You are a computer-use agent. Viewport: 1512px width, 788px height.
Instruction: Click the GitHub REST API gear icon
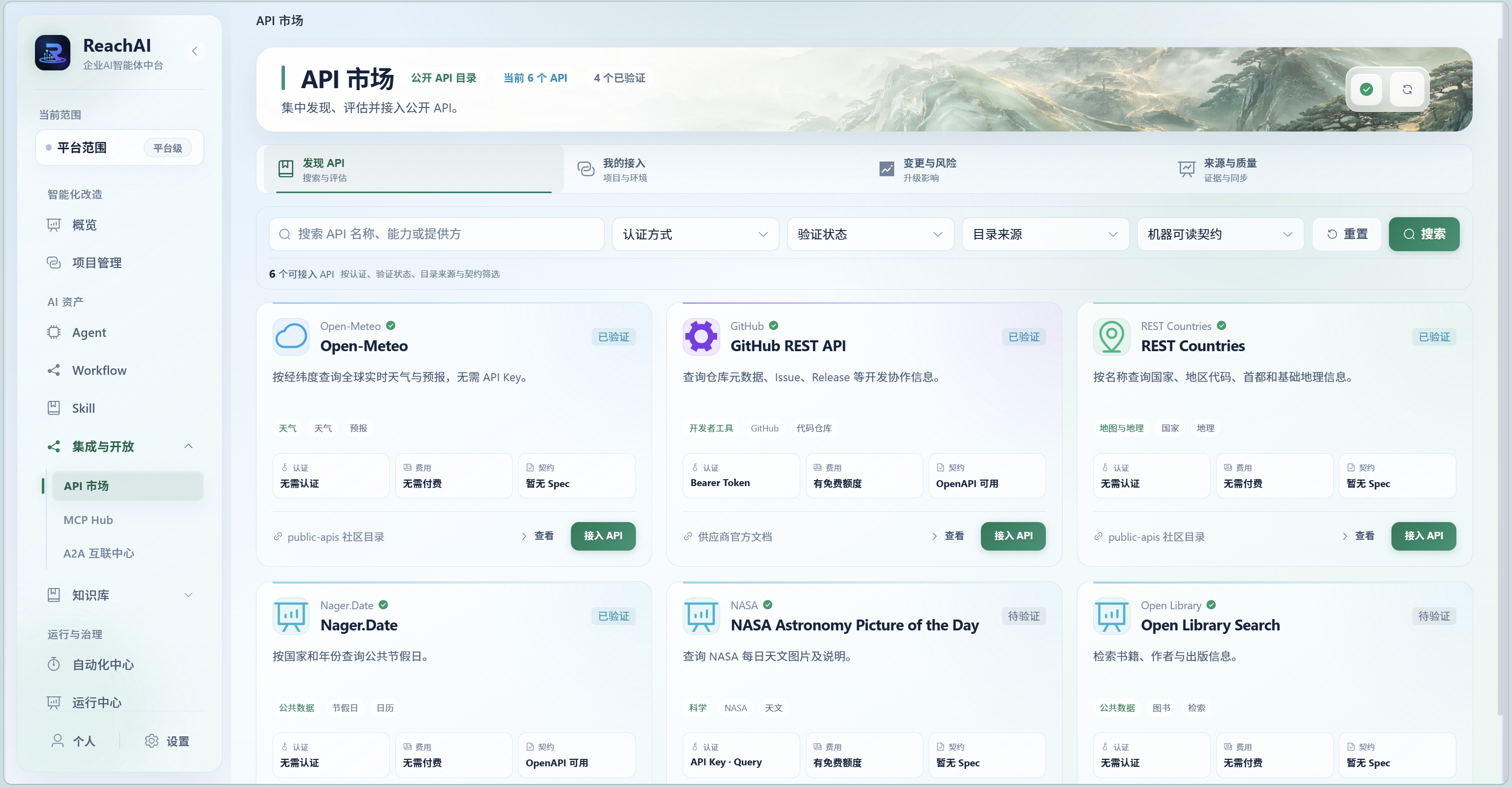click(x=701, y=336)
